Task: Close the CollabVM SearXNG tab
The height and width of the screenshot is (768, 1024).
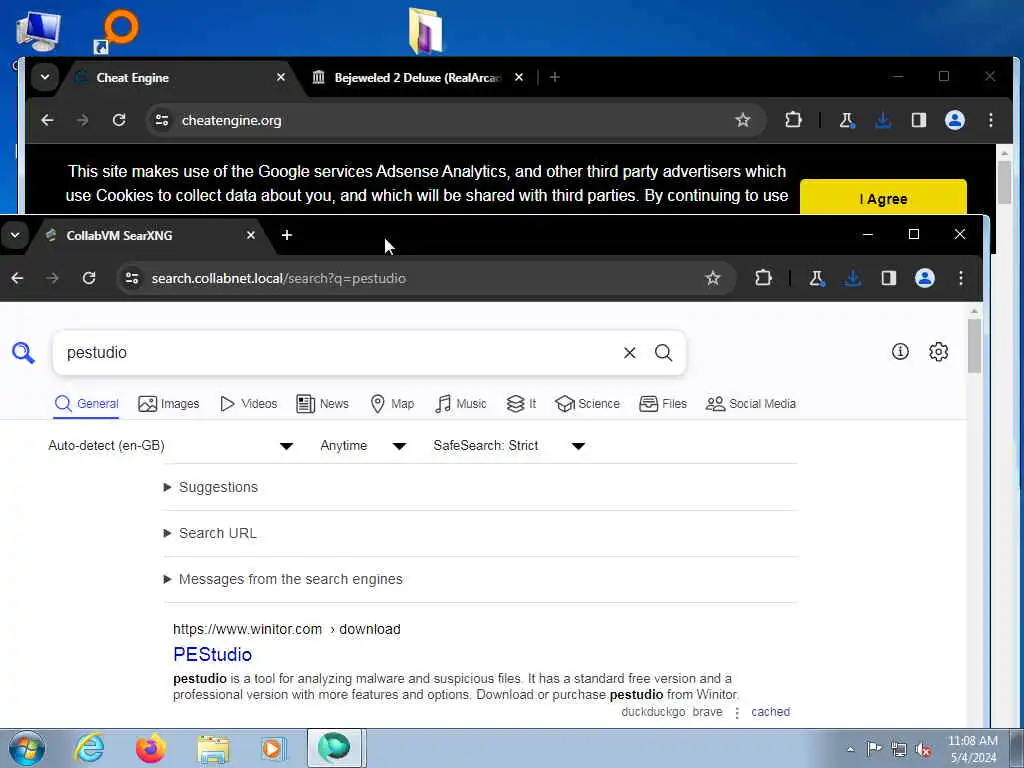Action: [251, 235]
